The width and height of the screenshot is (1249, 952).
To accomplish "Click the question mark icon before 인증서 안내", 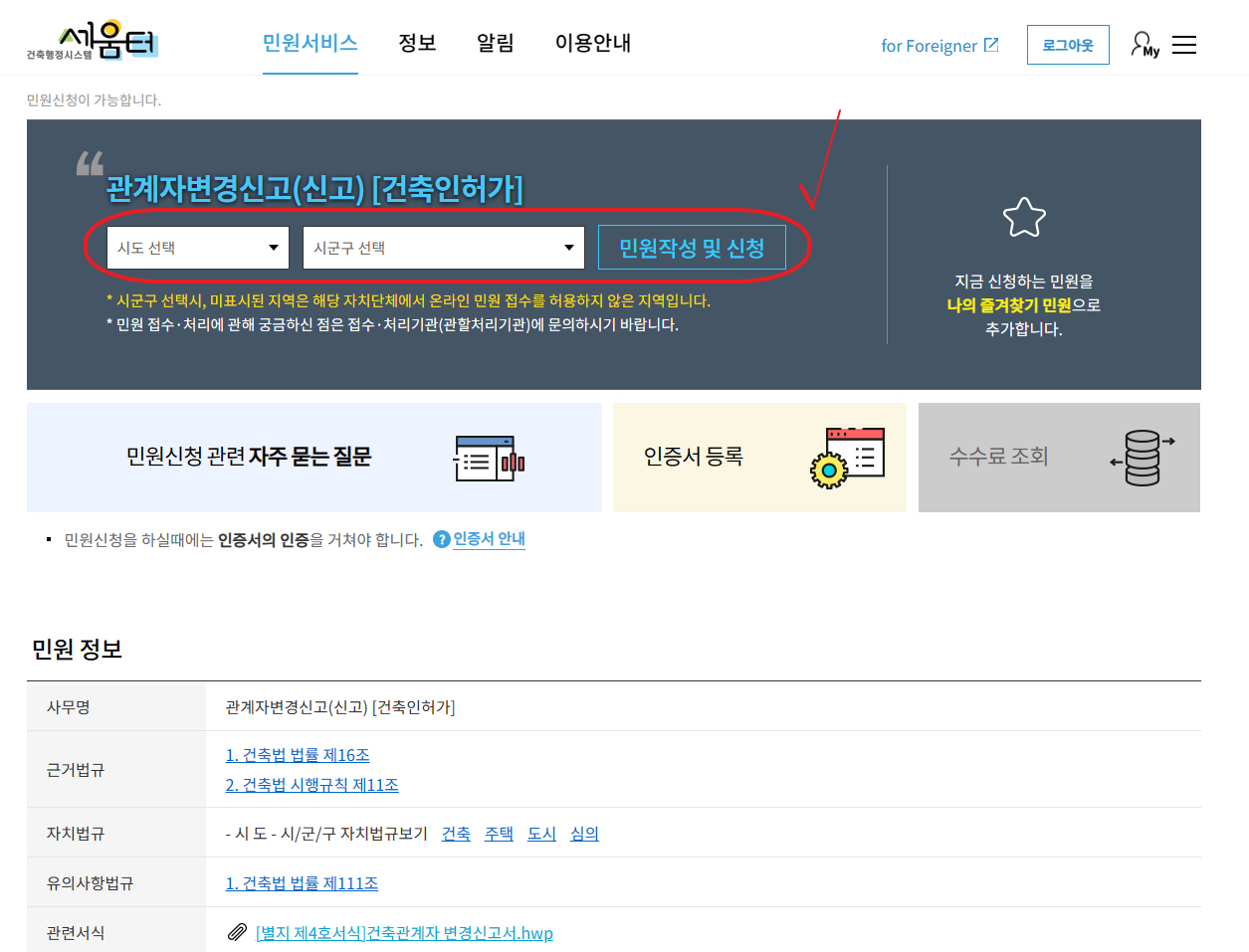I will (442, 540).
